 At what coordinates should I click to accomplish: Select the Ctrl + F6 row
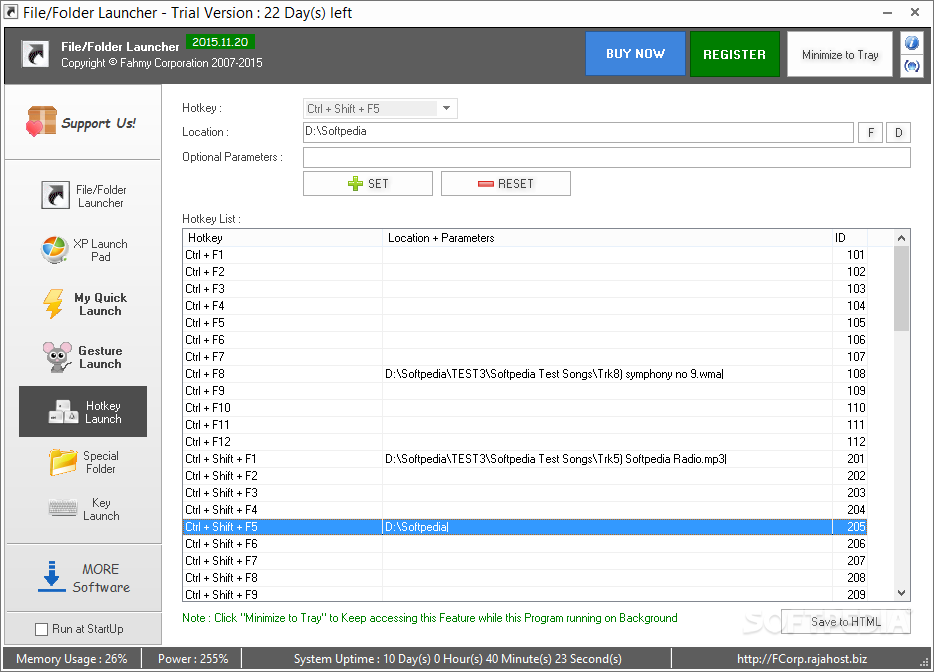524,340
